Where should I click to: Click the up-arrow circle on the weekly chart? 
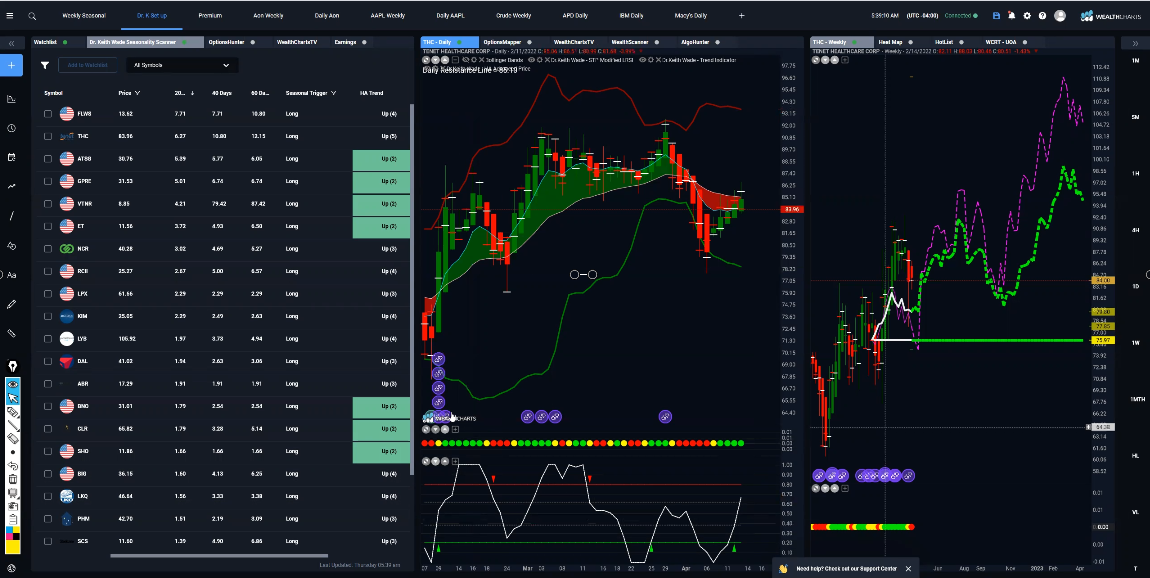click(x=835, y=60)
